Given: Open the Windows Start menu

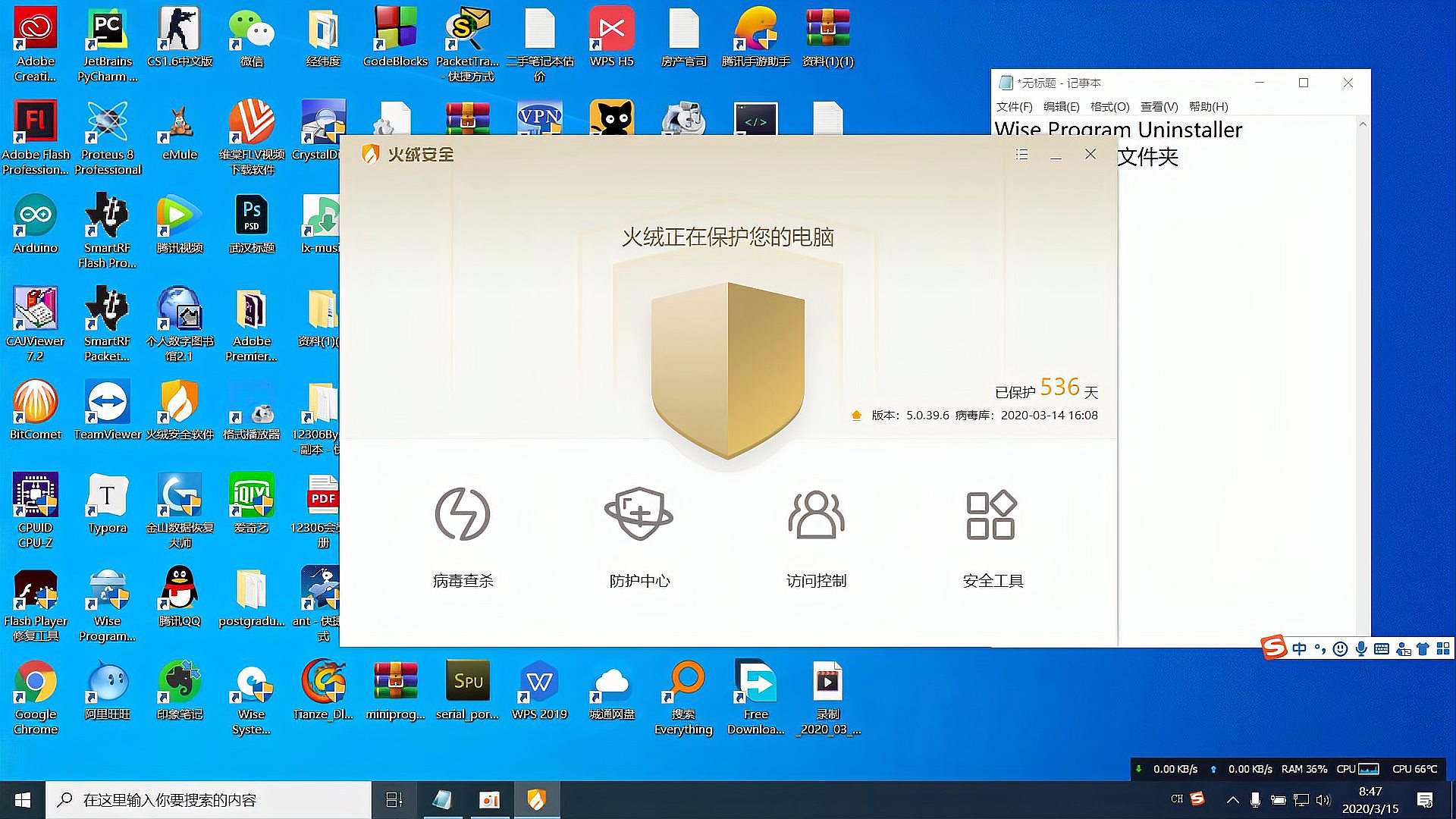Looking at the screenshot, I should [23, 800].
